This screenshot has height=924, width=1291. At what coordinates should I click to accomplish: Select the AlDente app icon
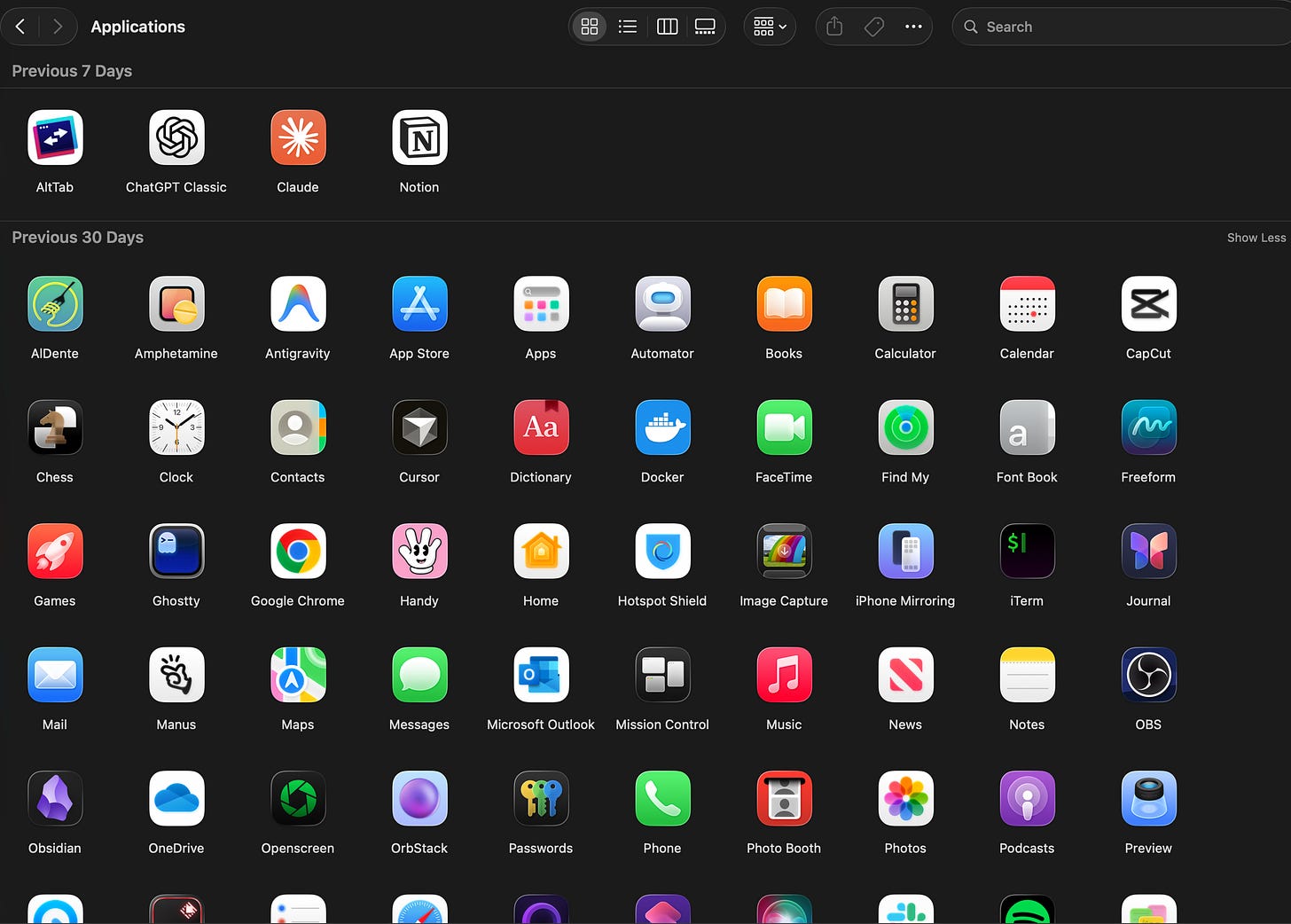pos(55,303)
